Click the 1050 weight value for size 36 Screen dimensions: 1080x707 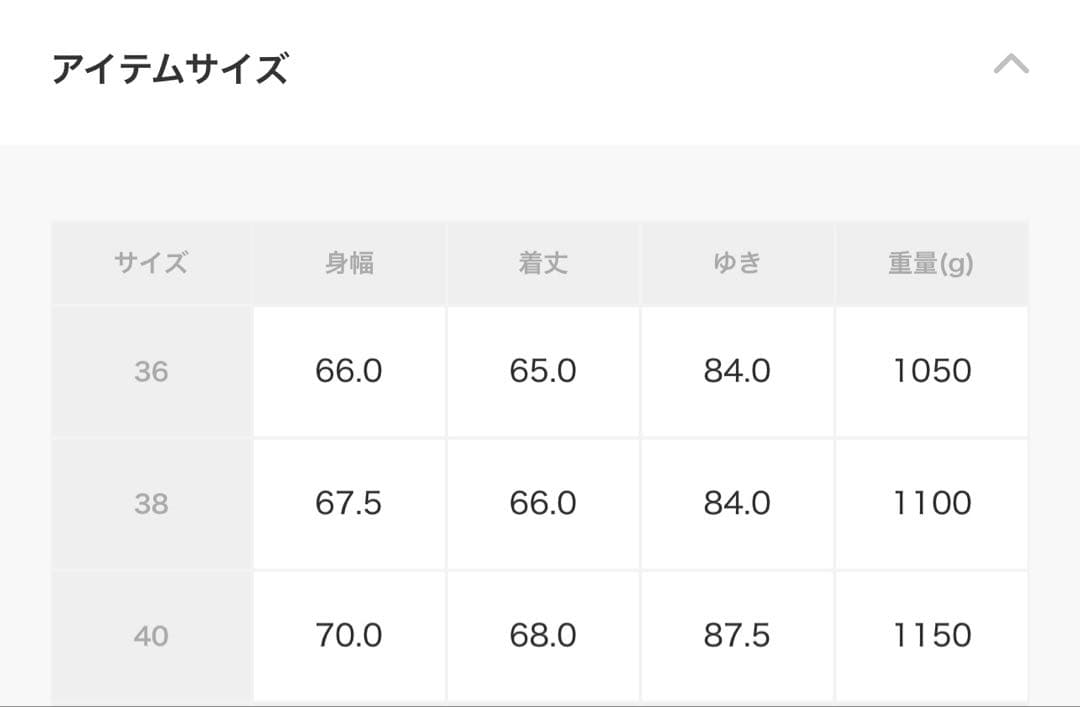point(931,370)
